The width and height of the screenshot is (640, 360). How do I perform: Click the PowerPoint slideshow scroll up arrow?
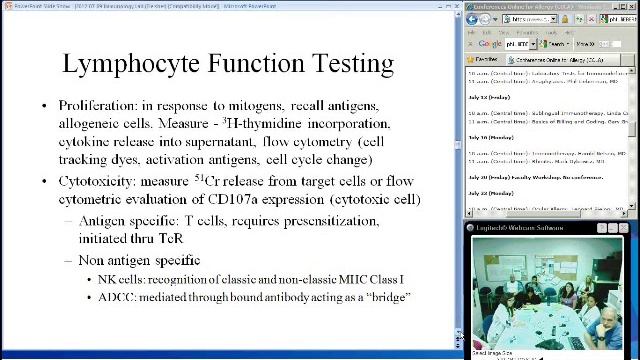pos(458,14)
